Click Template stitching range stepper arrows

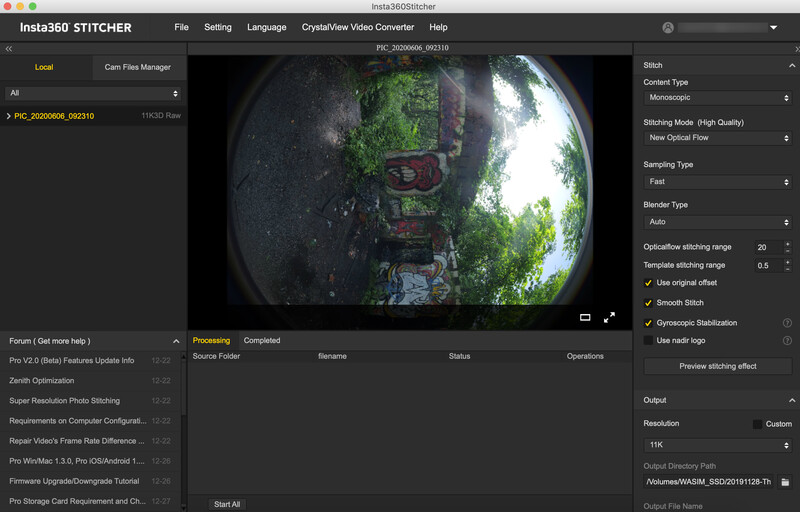pos(788,265)
